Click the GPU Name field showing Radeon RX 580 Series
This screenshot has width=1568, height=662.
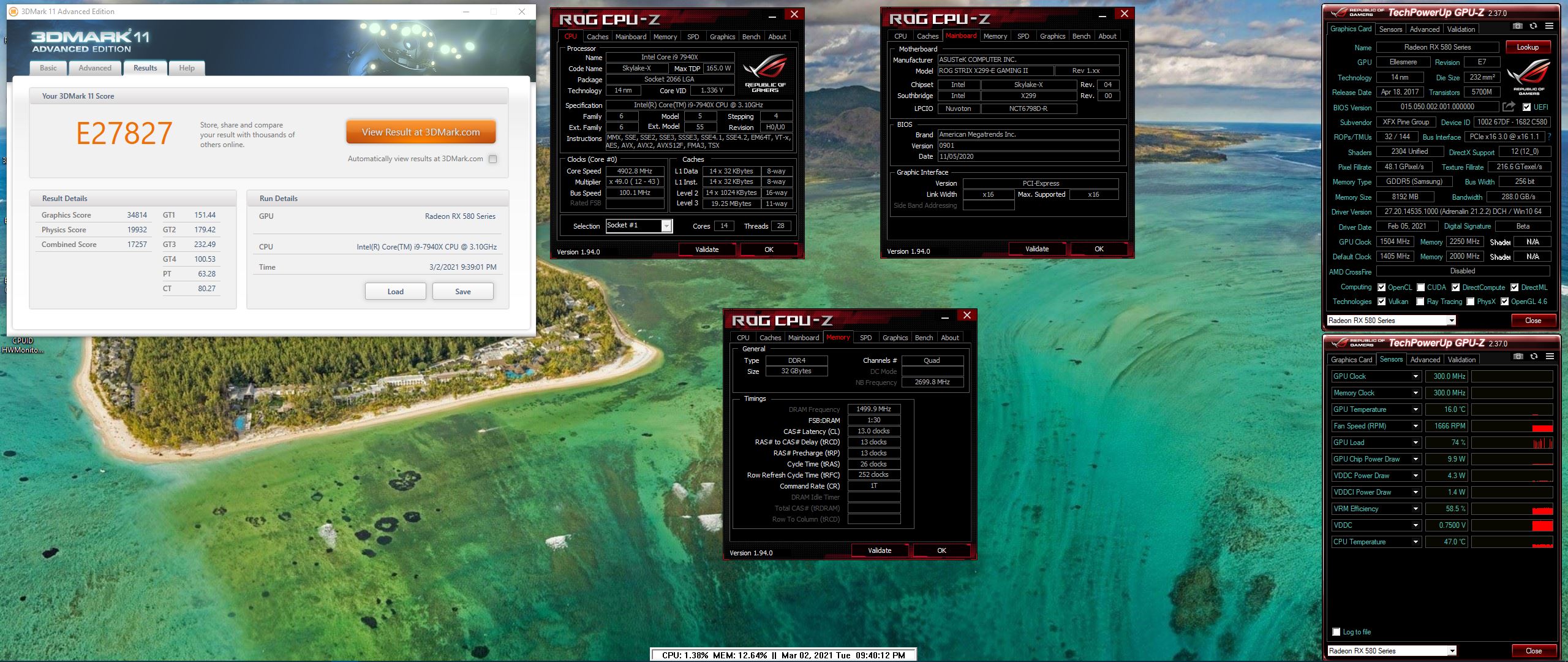(1437, 47)
